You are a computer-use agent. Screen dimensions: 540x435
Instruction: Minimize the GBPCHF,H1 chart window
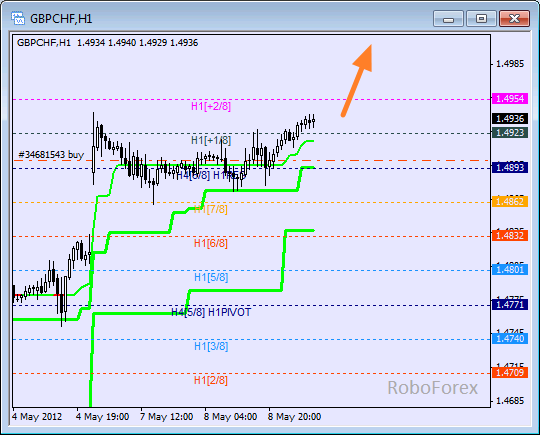449,19
